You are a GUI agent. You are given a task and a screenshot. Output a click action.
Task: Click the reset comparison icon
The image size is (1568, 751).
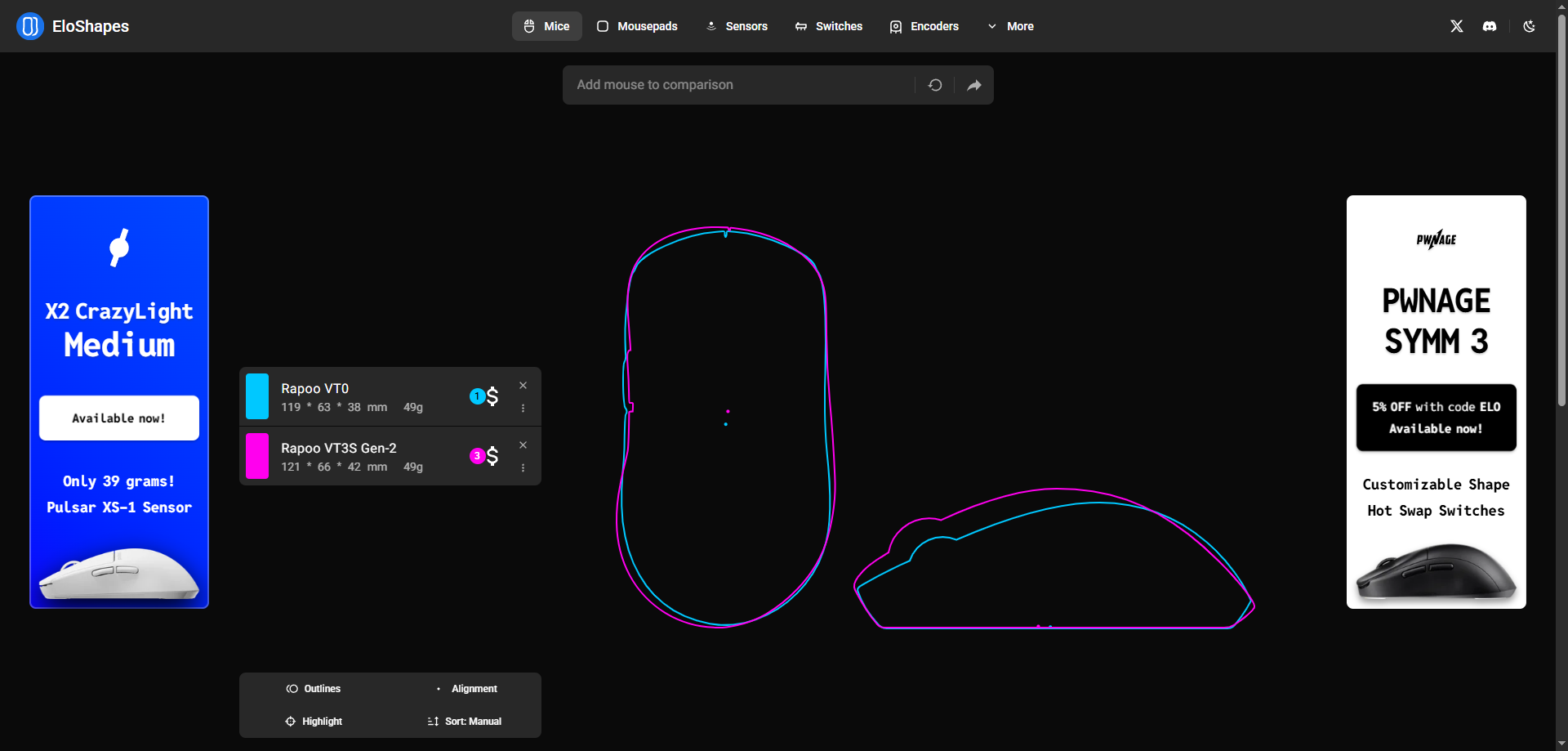click(x=935, y=85)
